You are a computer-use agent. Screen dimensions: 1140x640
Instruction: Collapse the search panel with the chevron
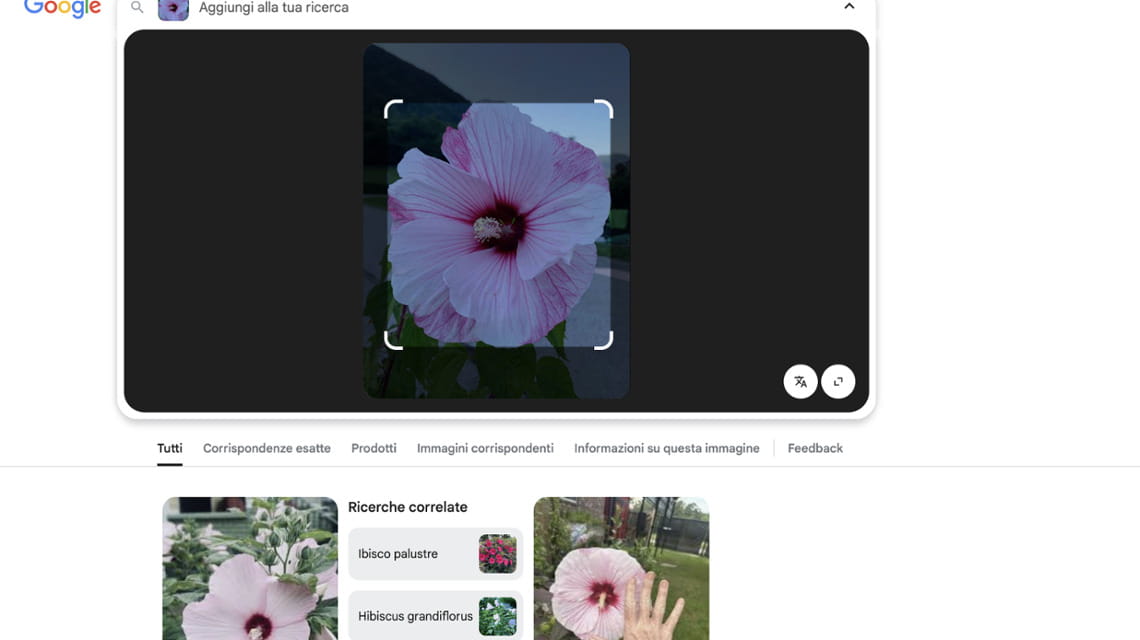(849, 6)
